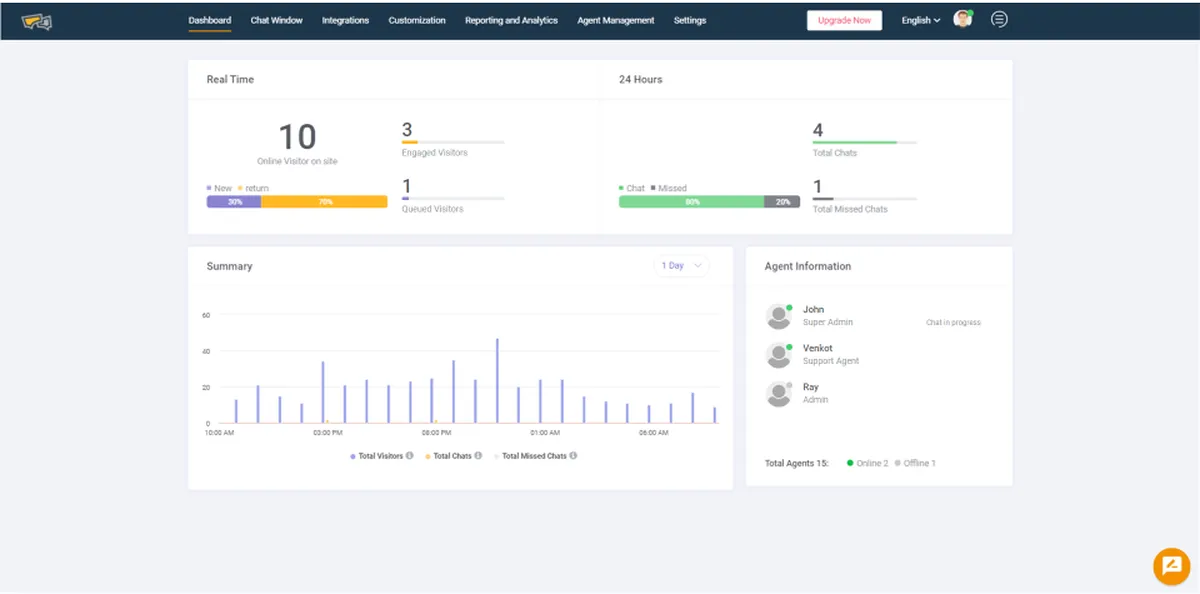The image size is (1200, 594).
Task: Expand the English language dropdown
Action: pos(921,20)
